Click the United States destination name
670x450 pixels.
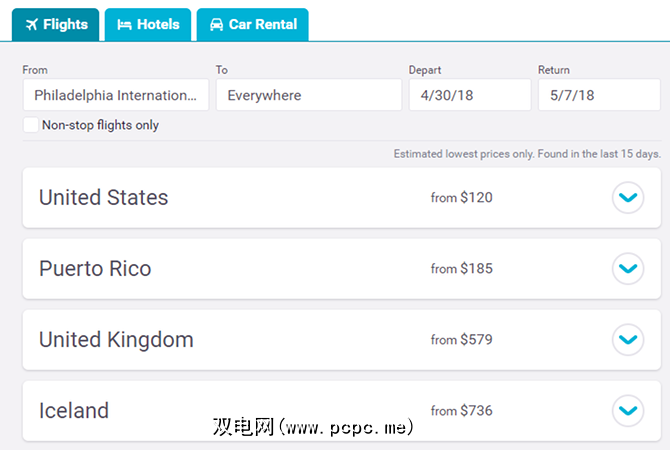click(x=103, y=198)
